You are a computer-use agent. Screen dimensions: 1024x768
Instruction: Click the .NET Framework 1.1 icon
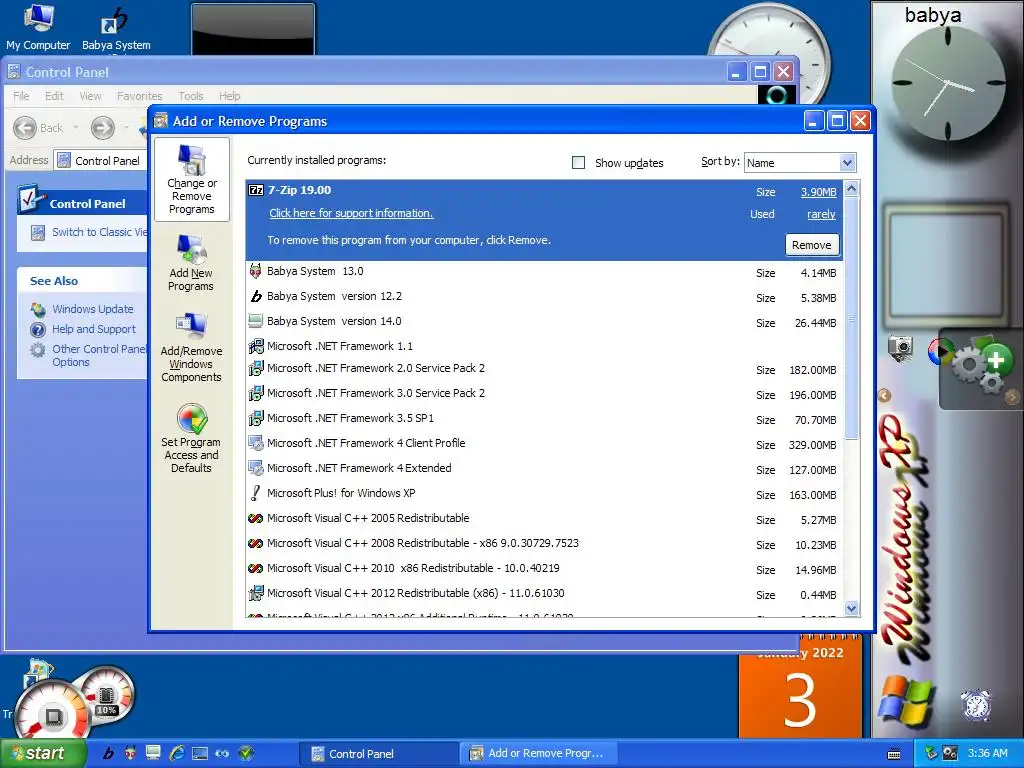(x=256, y=346)
